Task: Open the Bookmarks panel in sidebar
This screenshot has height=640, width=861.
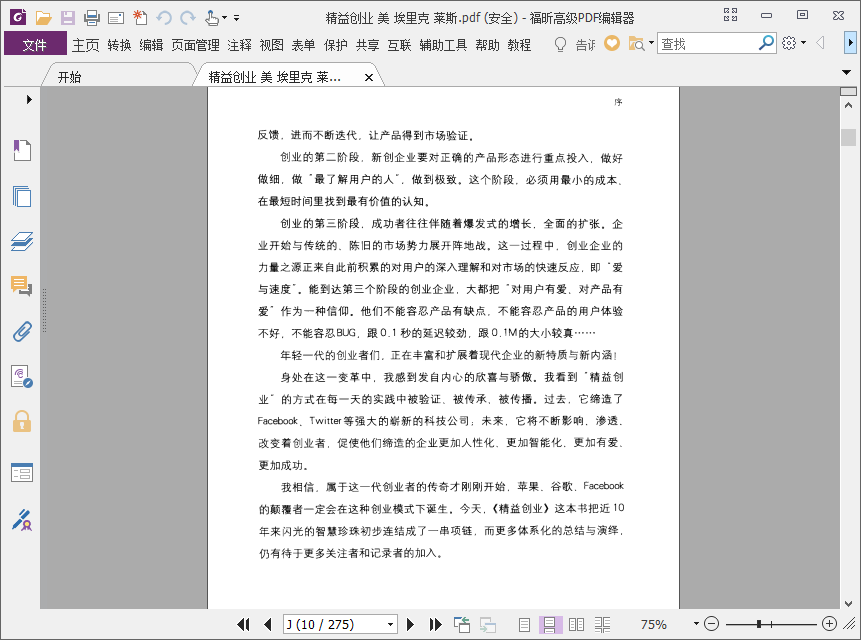Action: pos(22,150)
